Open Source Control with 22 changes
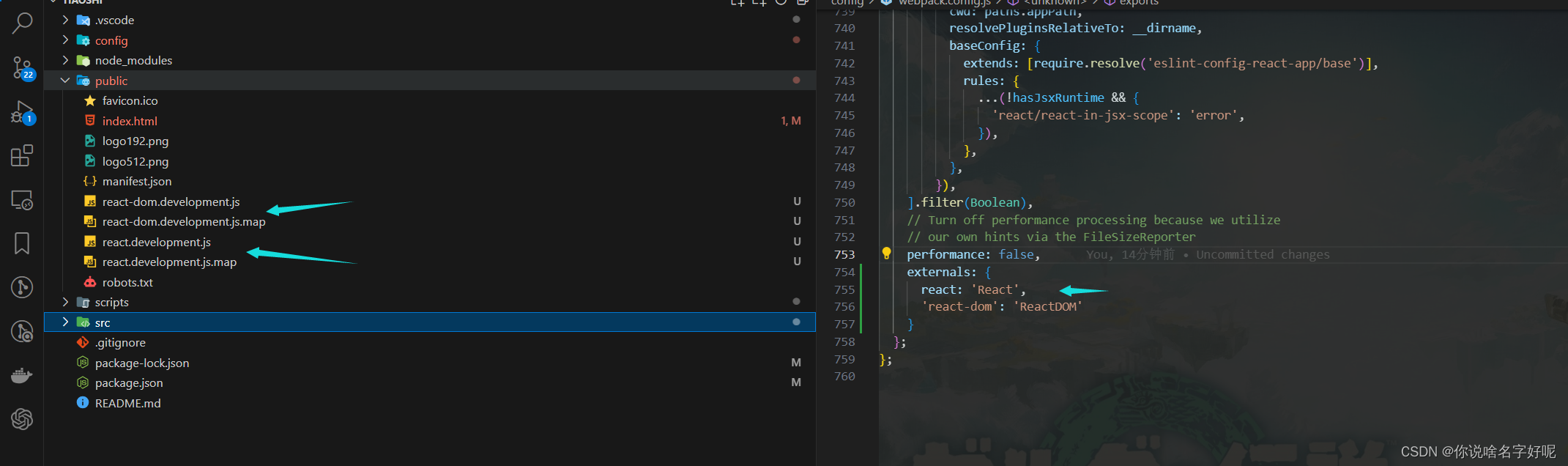 [22, 68]
